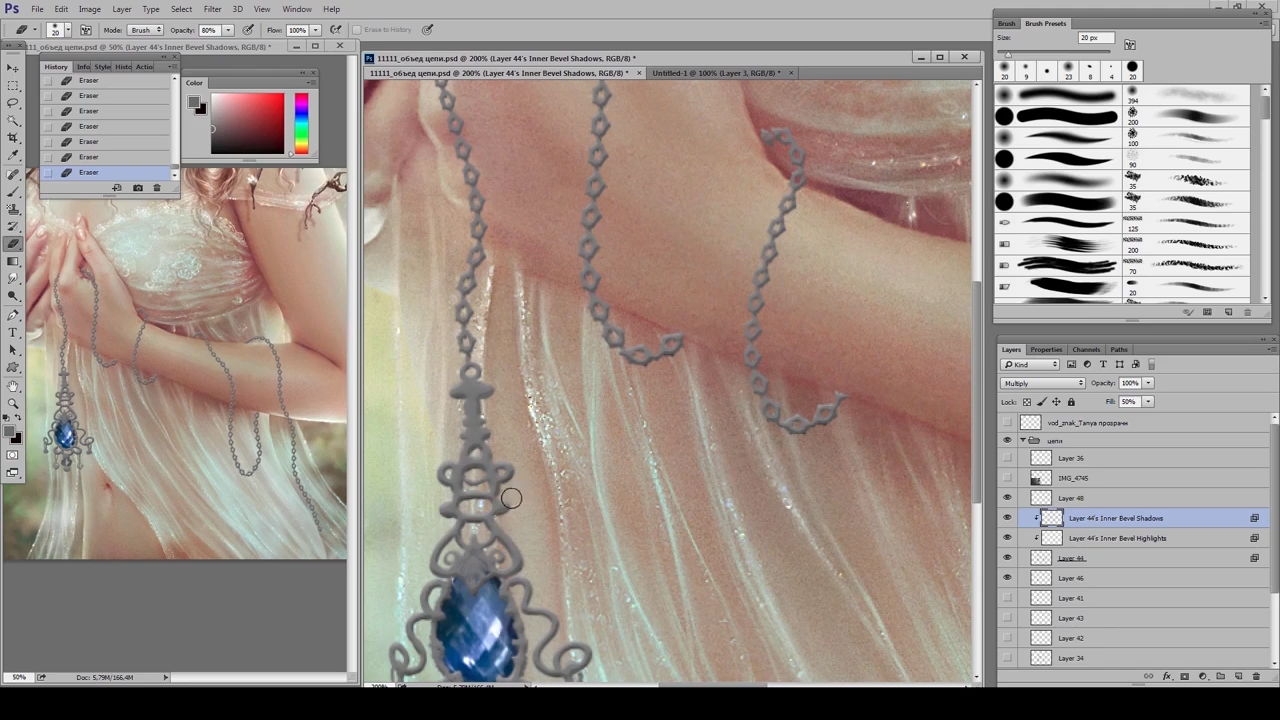Create a new layer group

point(1221,677)
